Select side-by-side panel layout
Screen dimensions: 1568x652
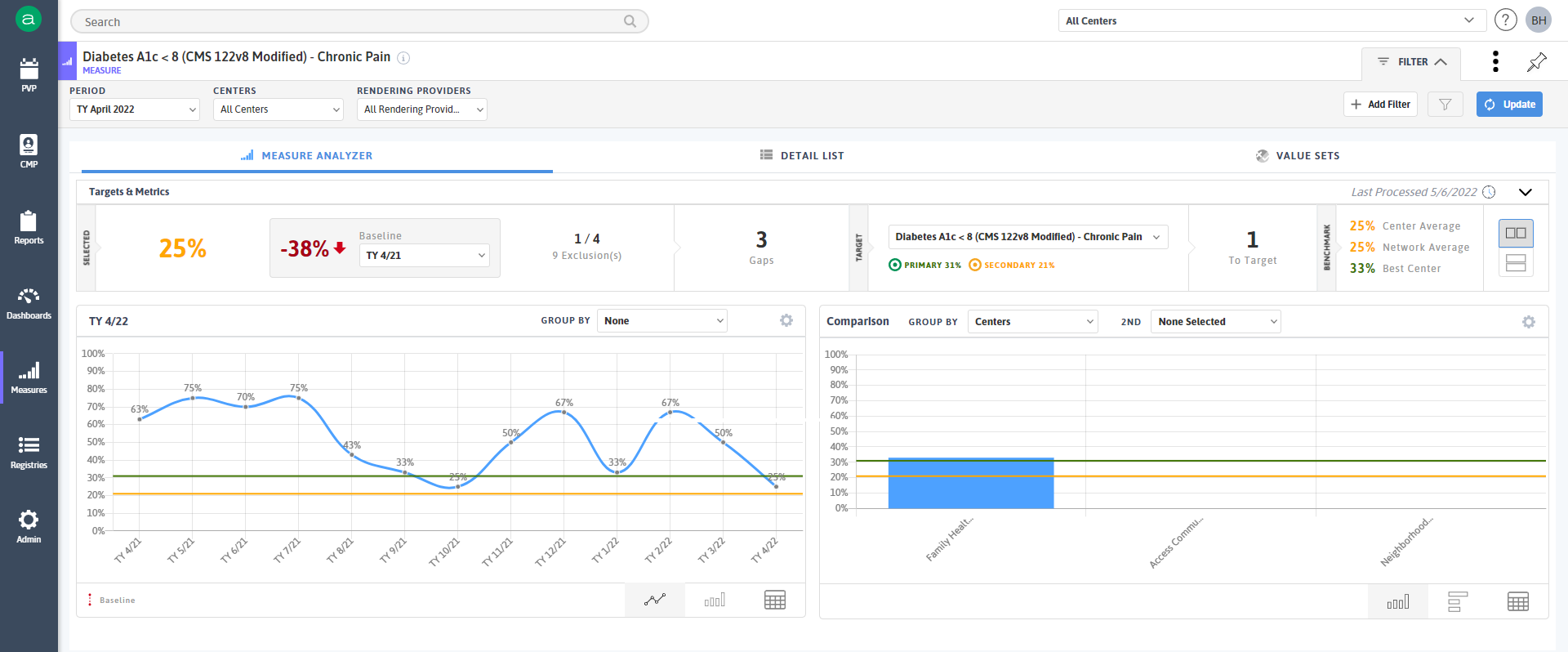[1516, 233]
